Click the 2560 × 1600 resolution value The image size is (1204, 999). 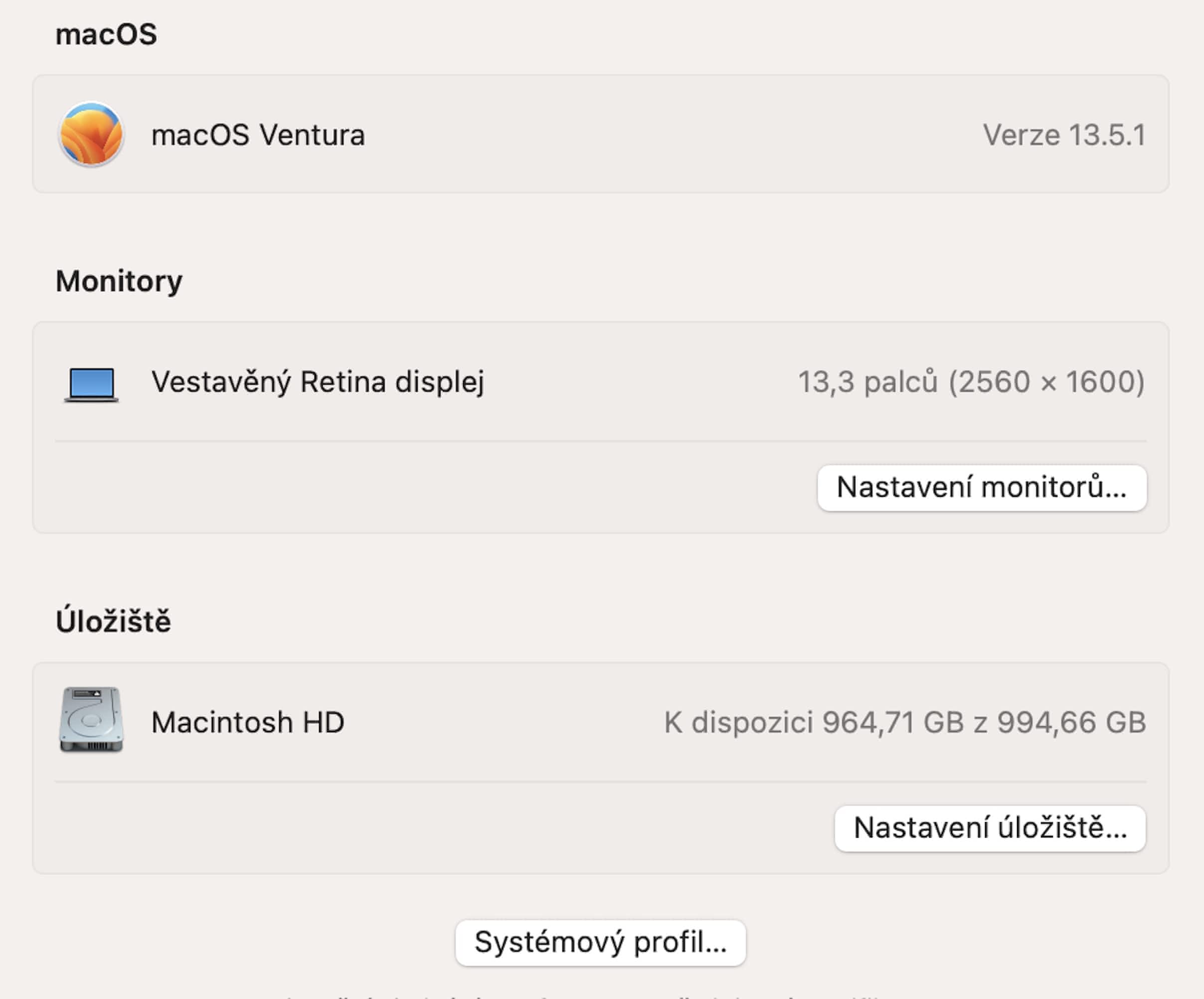pos(1047,382)
